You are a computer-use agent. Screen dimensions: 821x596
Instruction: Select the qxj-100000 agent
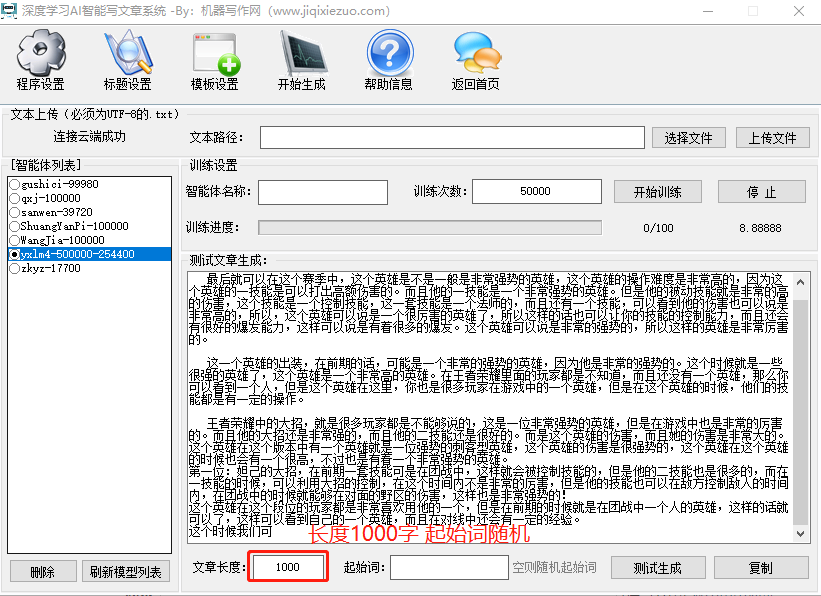pyautogui.click(x=14, y=199)
